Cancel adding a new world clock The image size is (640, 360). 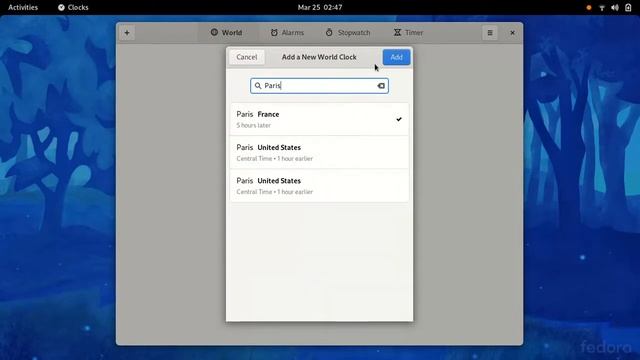point(247,57)
